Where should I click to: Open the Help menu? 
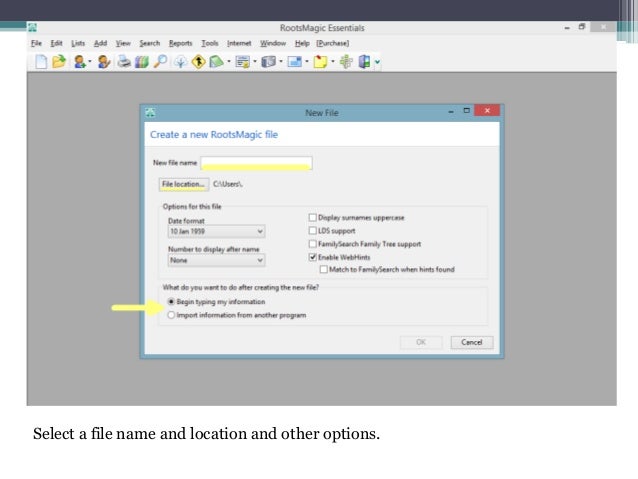[x=302, y=43]
